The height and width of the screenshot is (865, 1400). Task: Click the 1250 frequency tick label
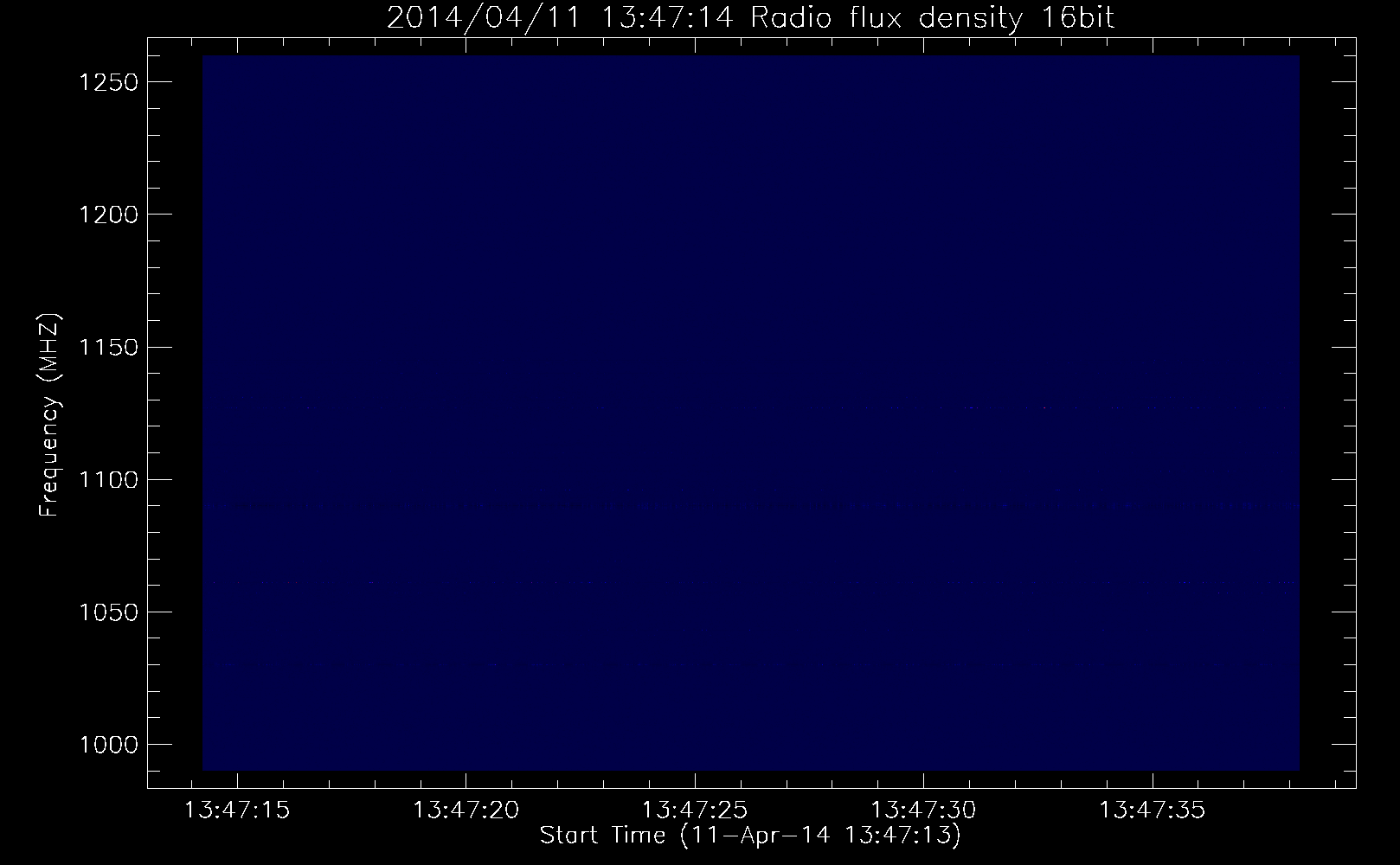[x=108, y=82]
